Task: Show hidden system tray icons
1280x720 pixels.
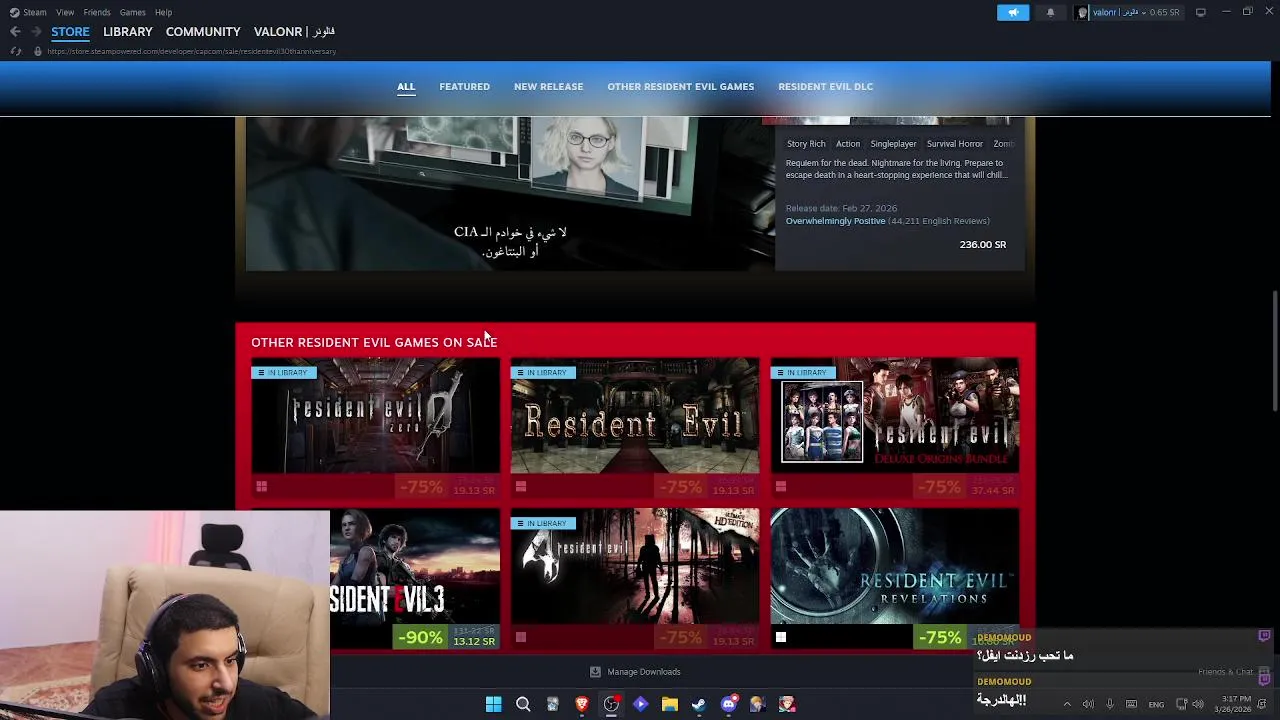Action: point(1067,704)
